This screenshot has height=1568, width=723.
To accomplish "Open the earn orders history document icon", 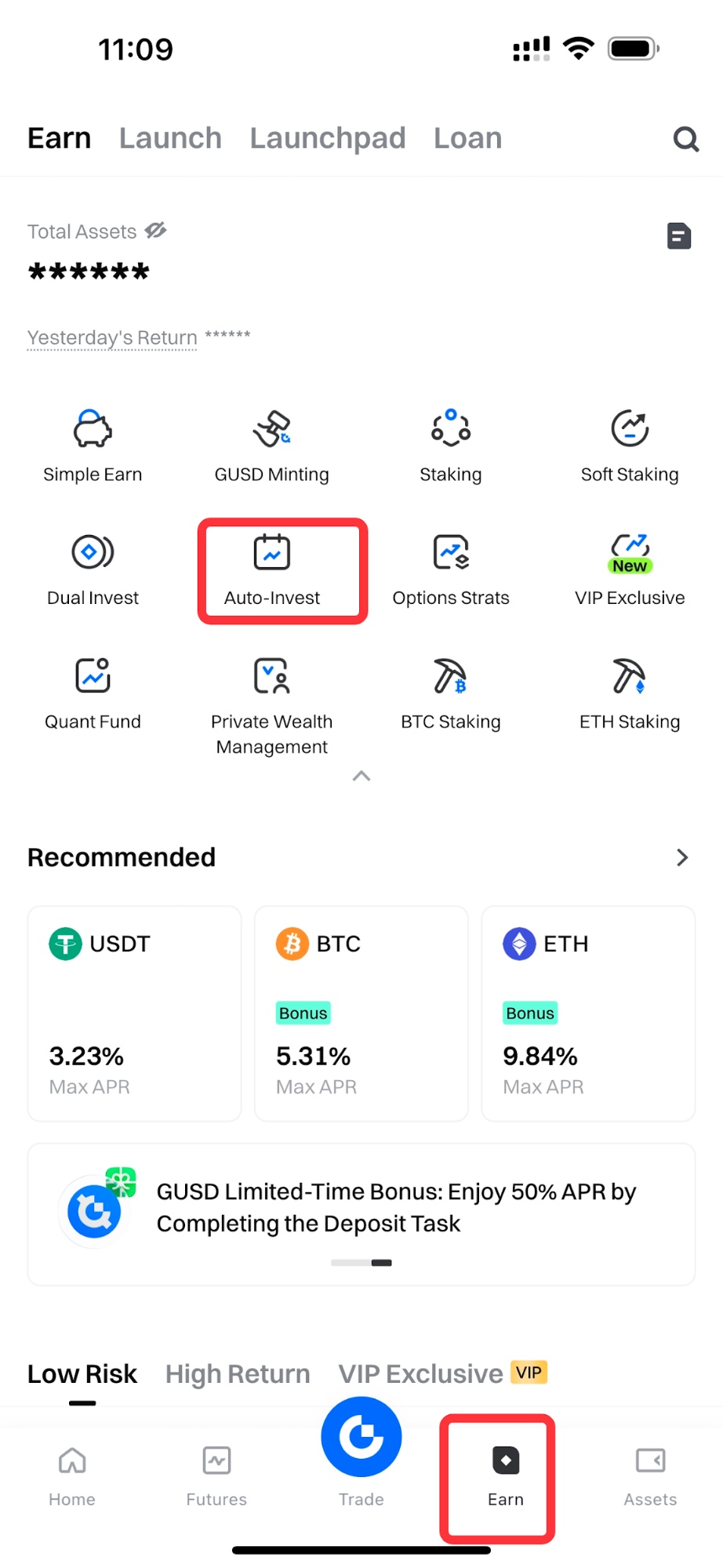I will tap(679, 236).
